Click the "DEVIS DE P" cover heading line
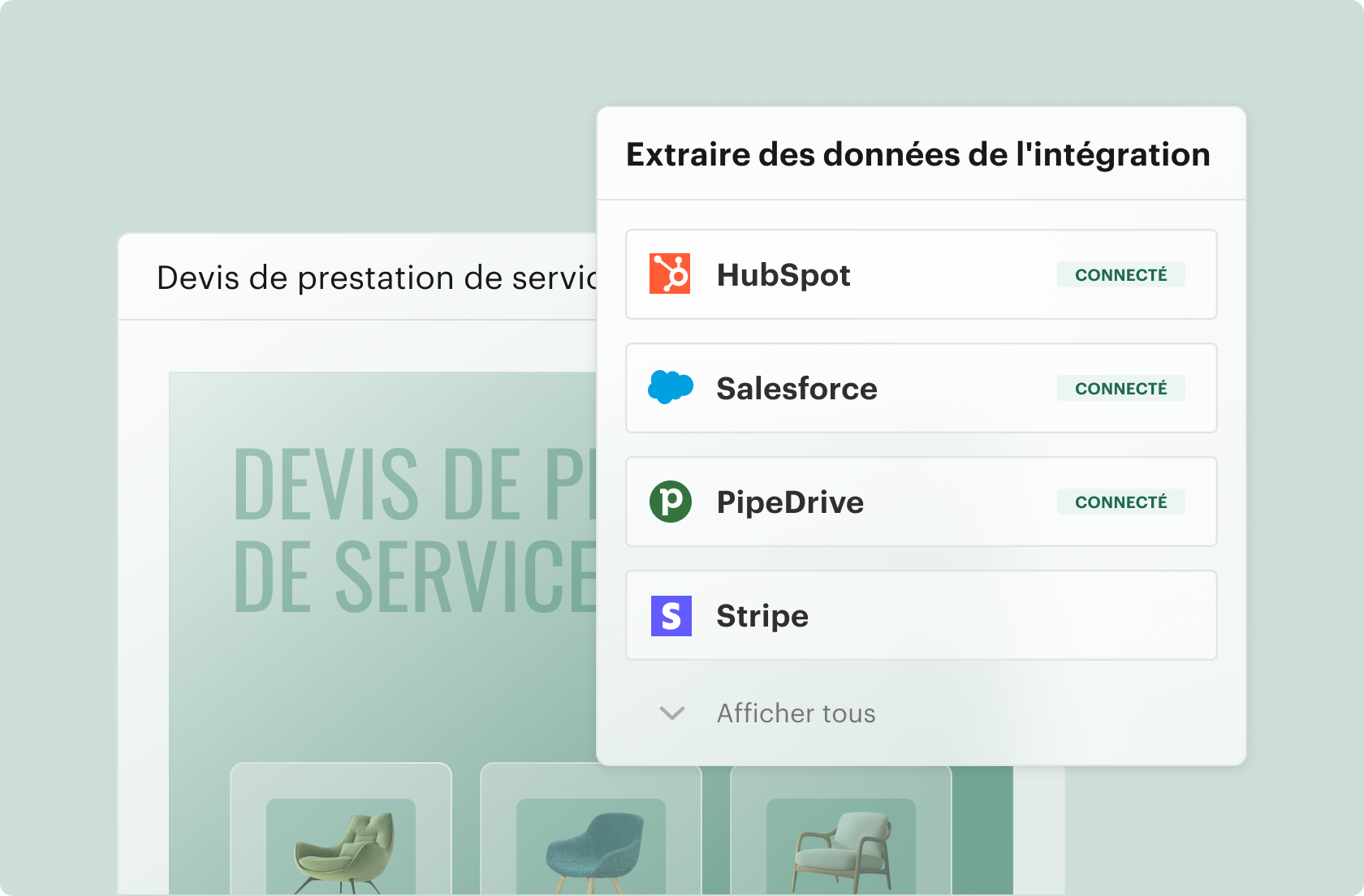This screenshot has height=896, width=1364. [x=415, y=484]
